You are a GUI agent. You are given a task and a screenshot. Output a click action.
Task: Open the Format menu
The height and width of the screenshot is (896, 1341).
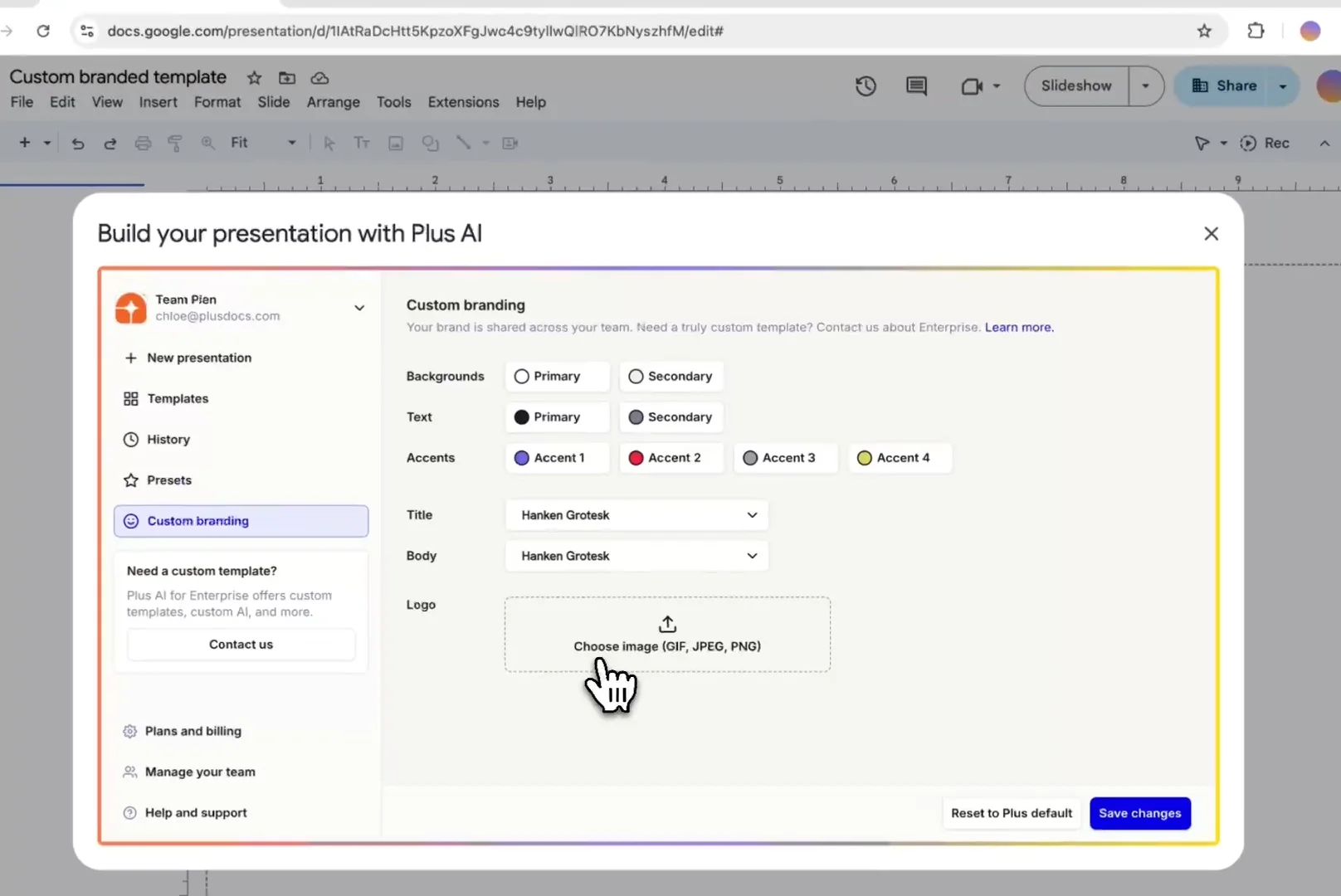click(x=217, y=102)
